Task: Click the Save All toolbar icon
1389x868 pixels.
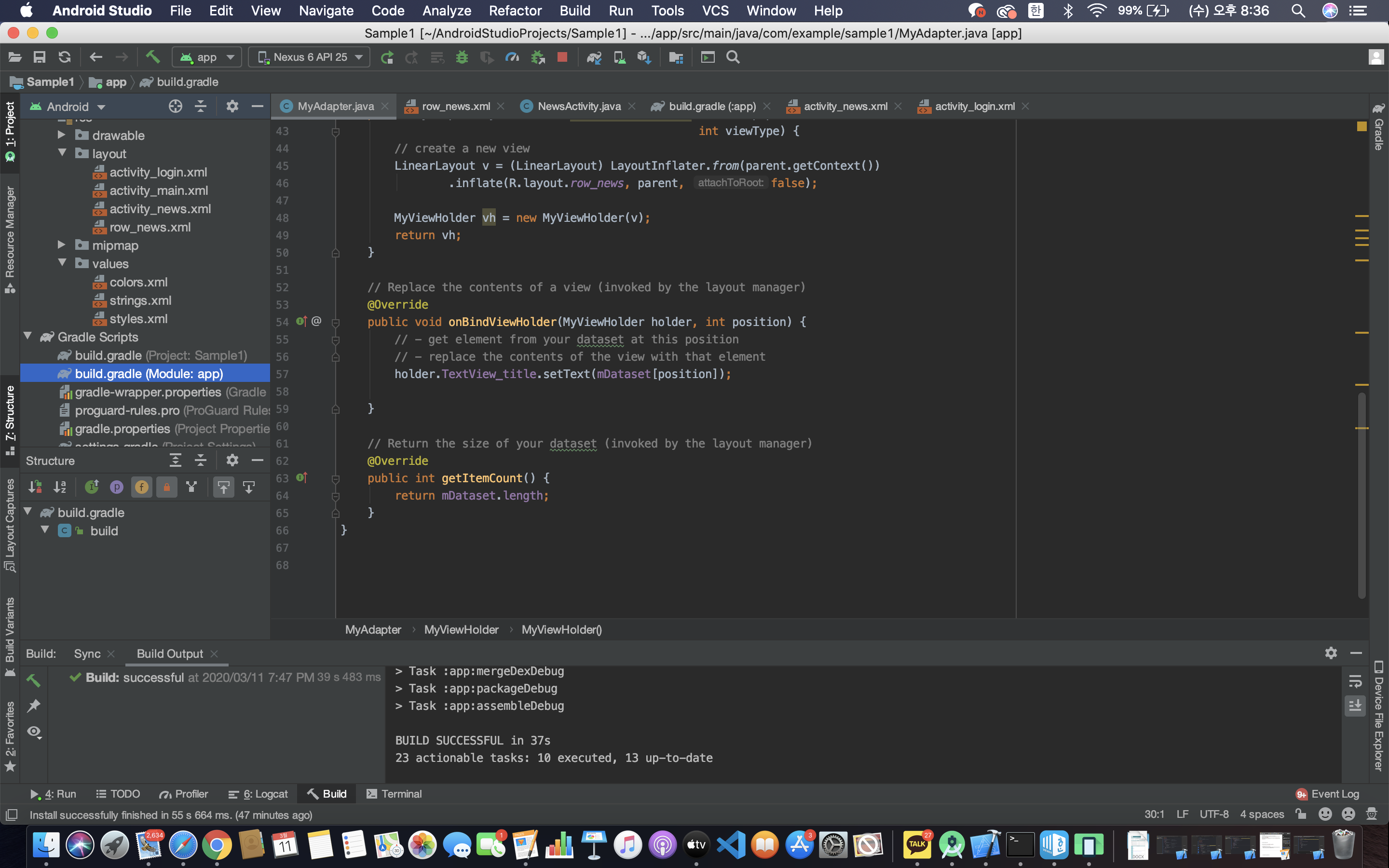Action: (39, 57)
